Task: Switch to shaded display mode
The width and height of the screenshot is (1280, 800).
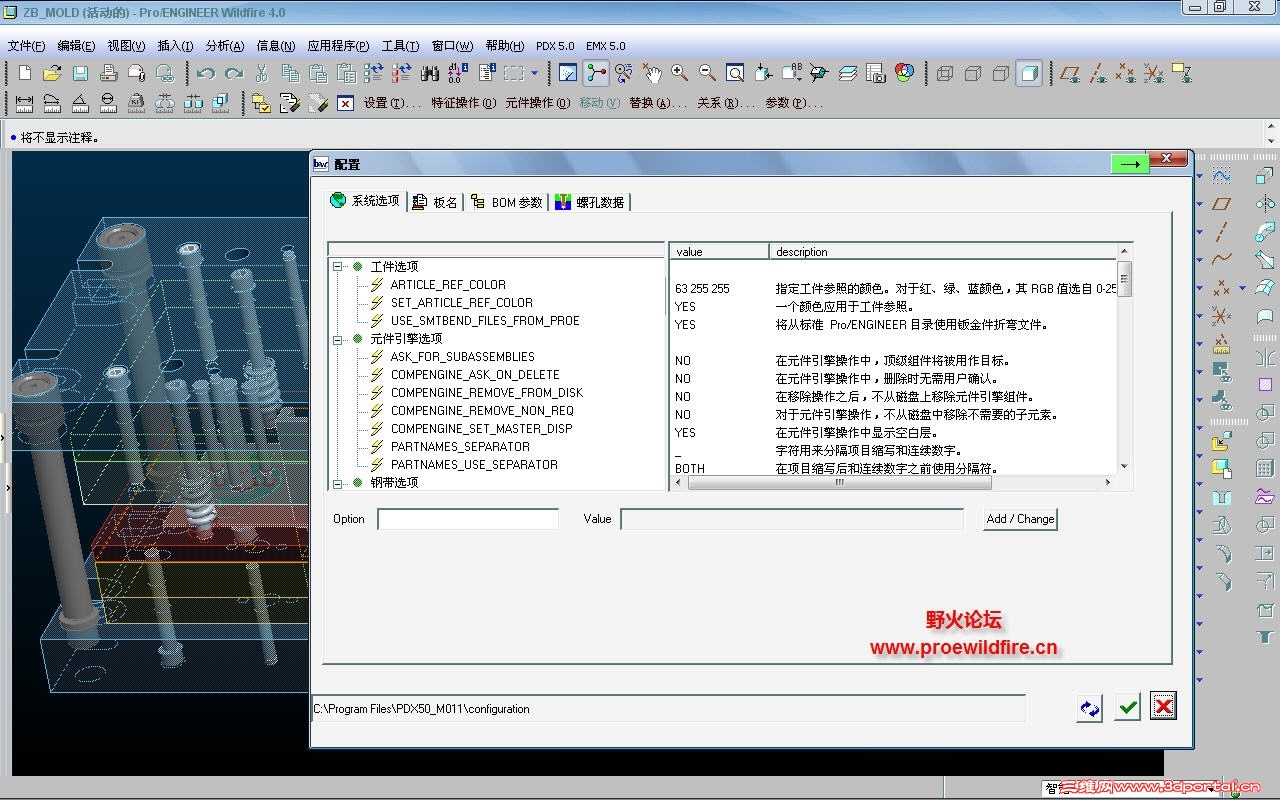Action: (x=1029, y=73)
